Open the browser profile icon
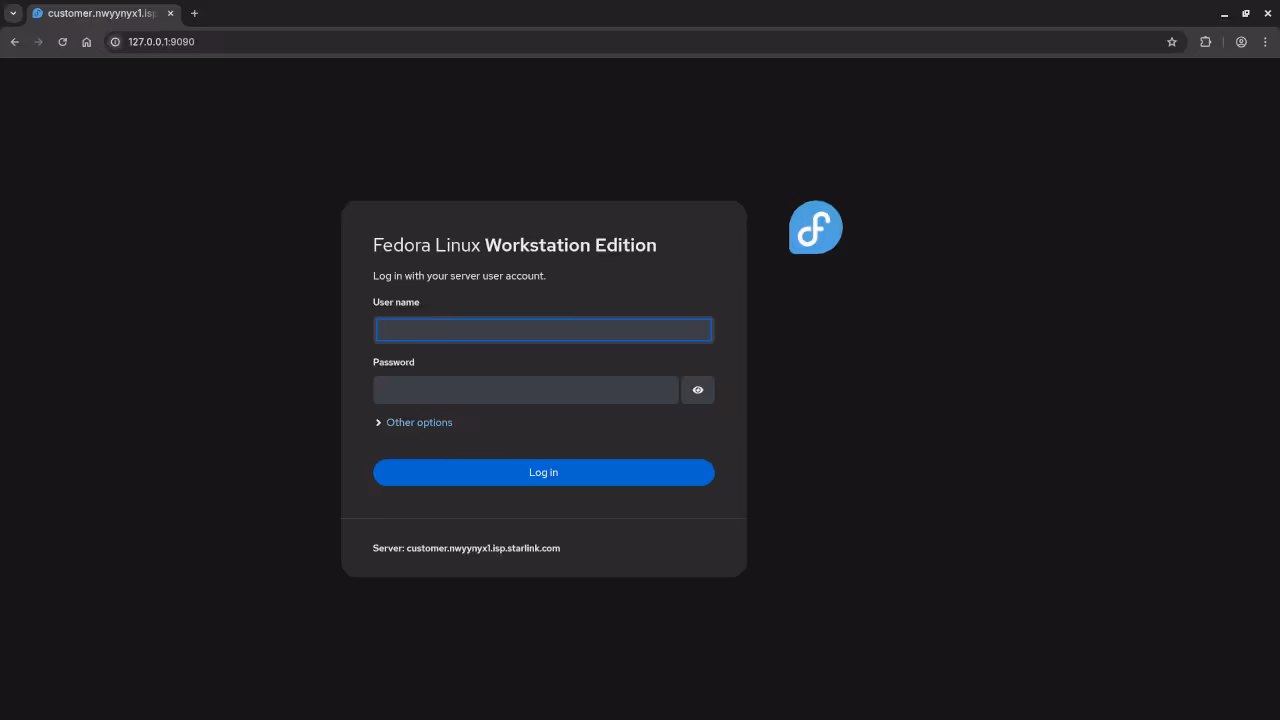1280x720 pixels. (x=1241, y=42)
